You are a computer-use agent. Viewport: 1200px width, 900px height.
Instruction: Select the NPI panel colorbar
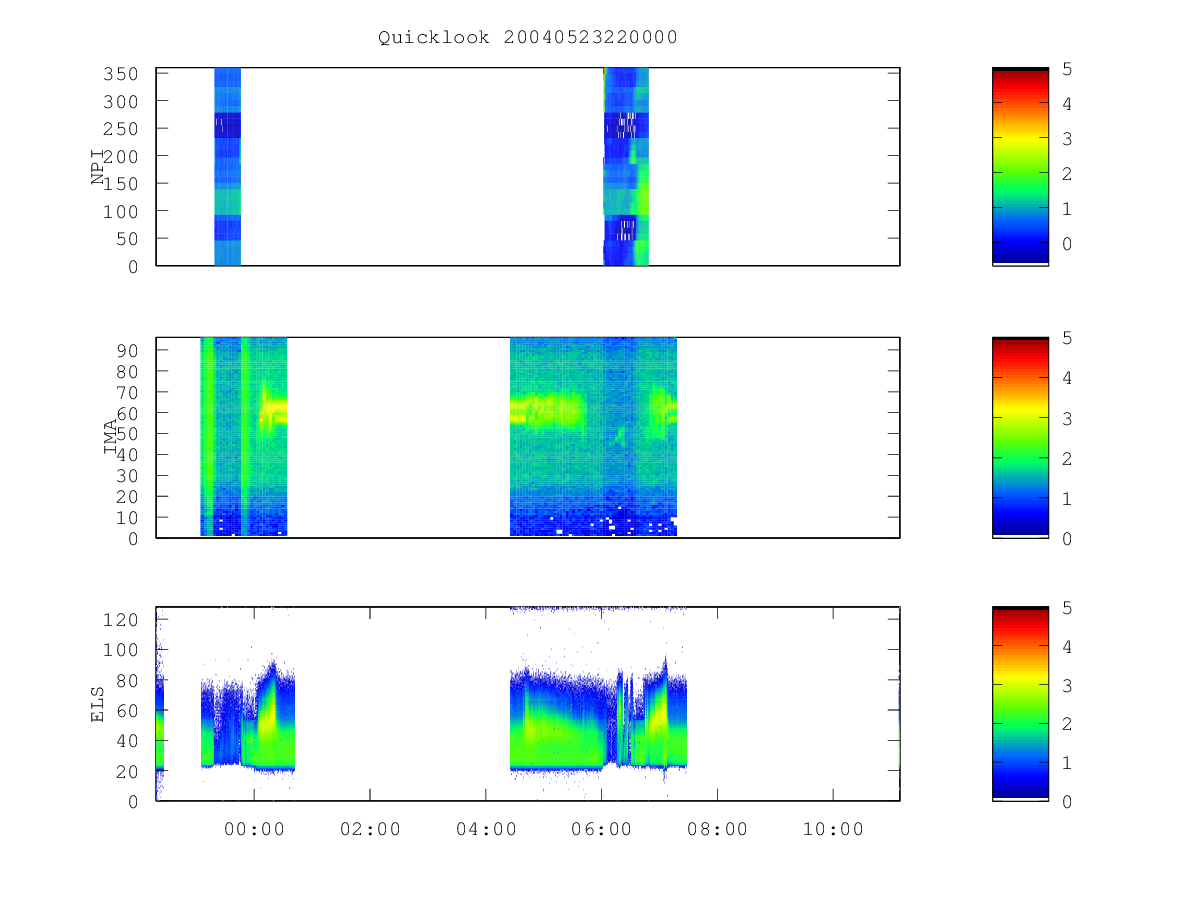click(x=1020, y=166)
